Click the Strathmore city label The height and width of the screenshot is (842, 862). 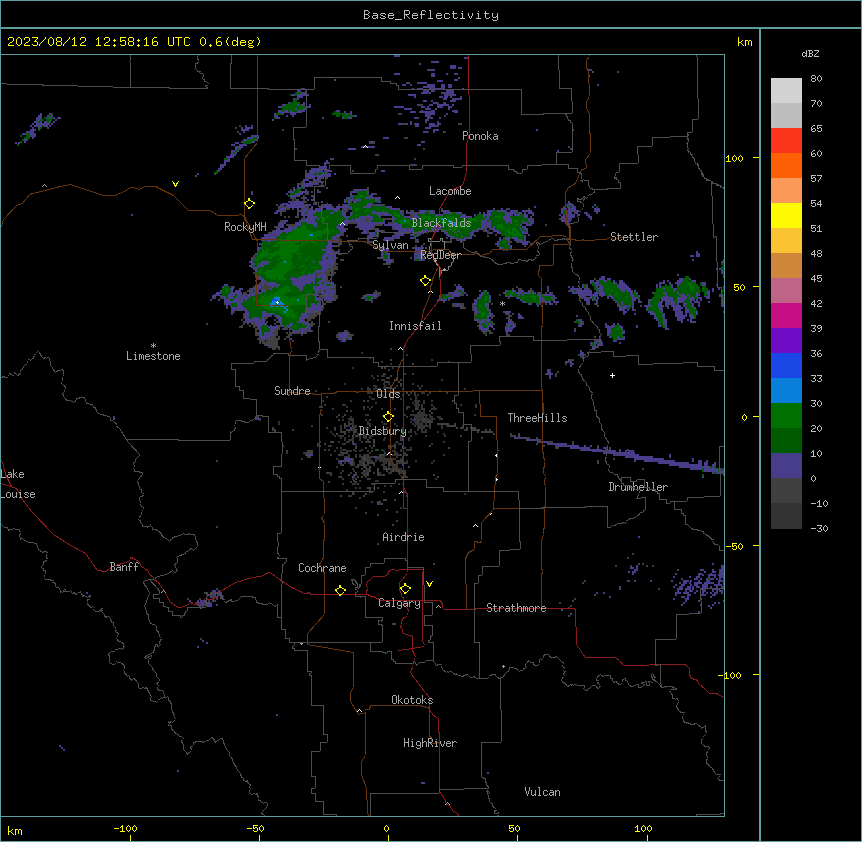point(516,608)
